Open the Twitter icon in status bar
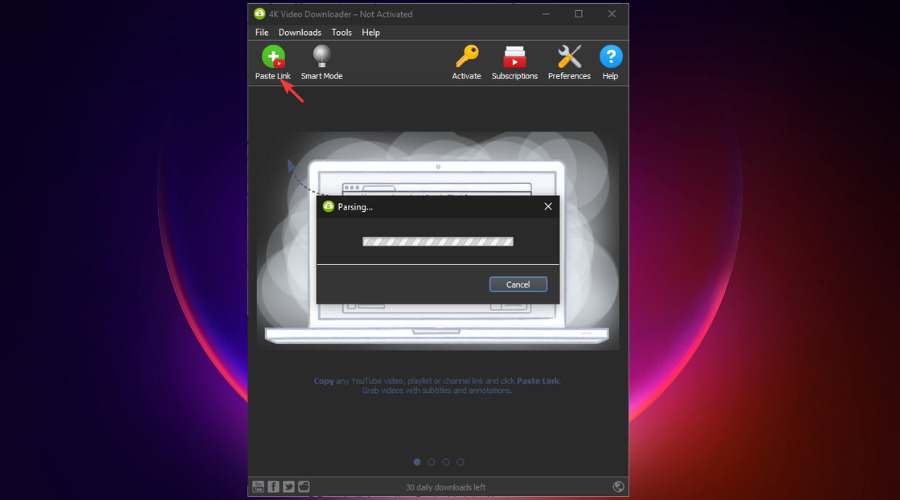 coord(288,487)
